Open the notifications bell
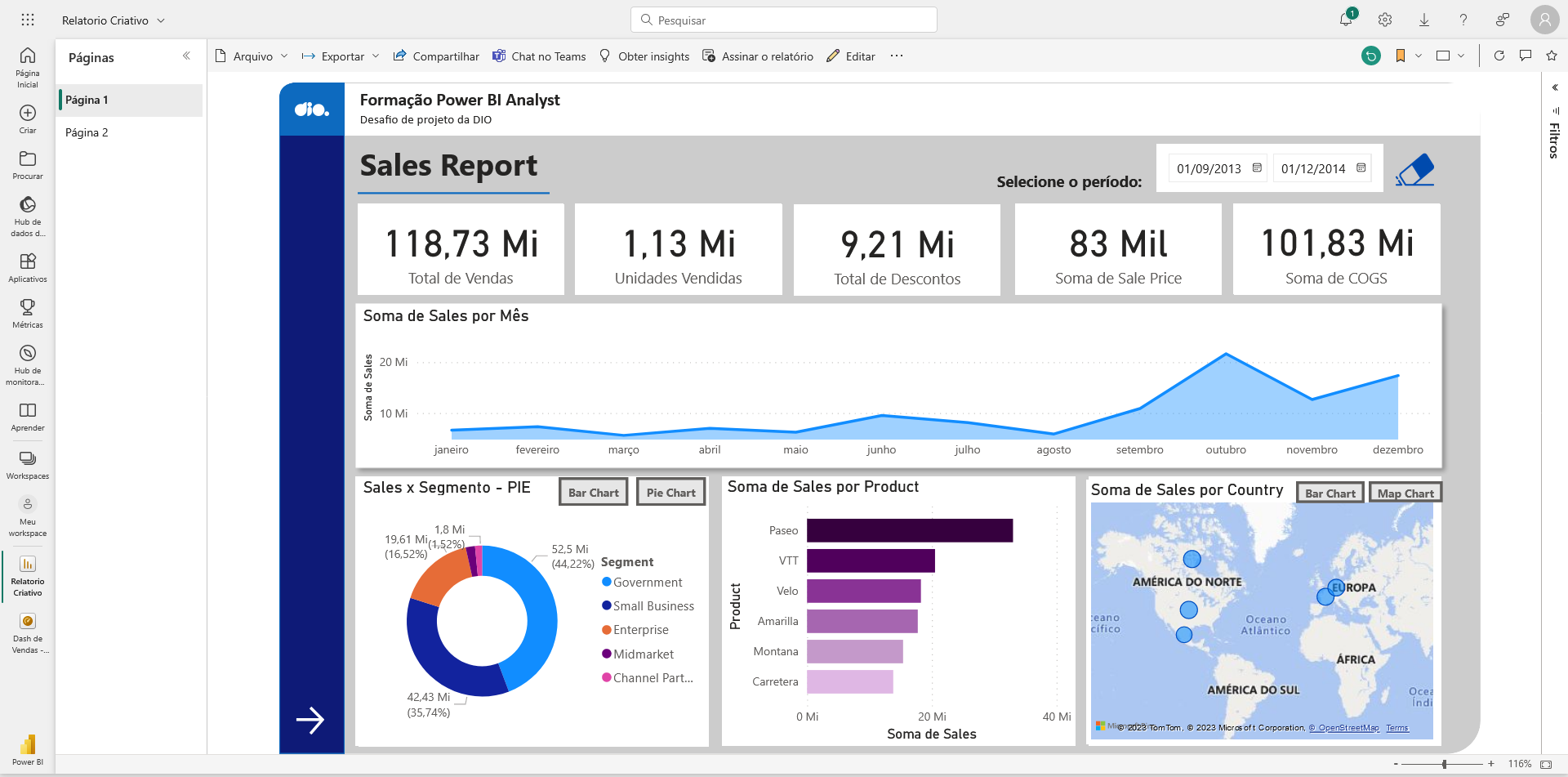 1345,19
